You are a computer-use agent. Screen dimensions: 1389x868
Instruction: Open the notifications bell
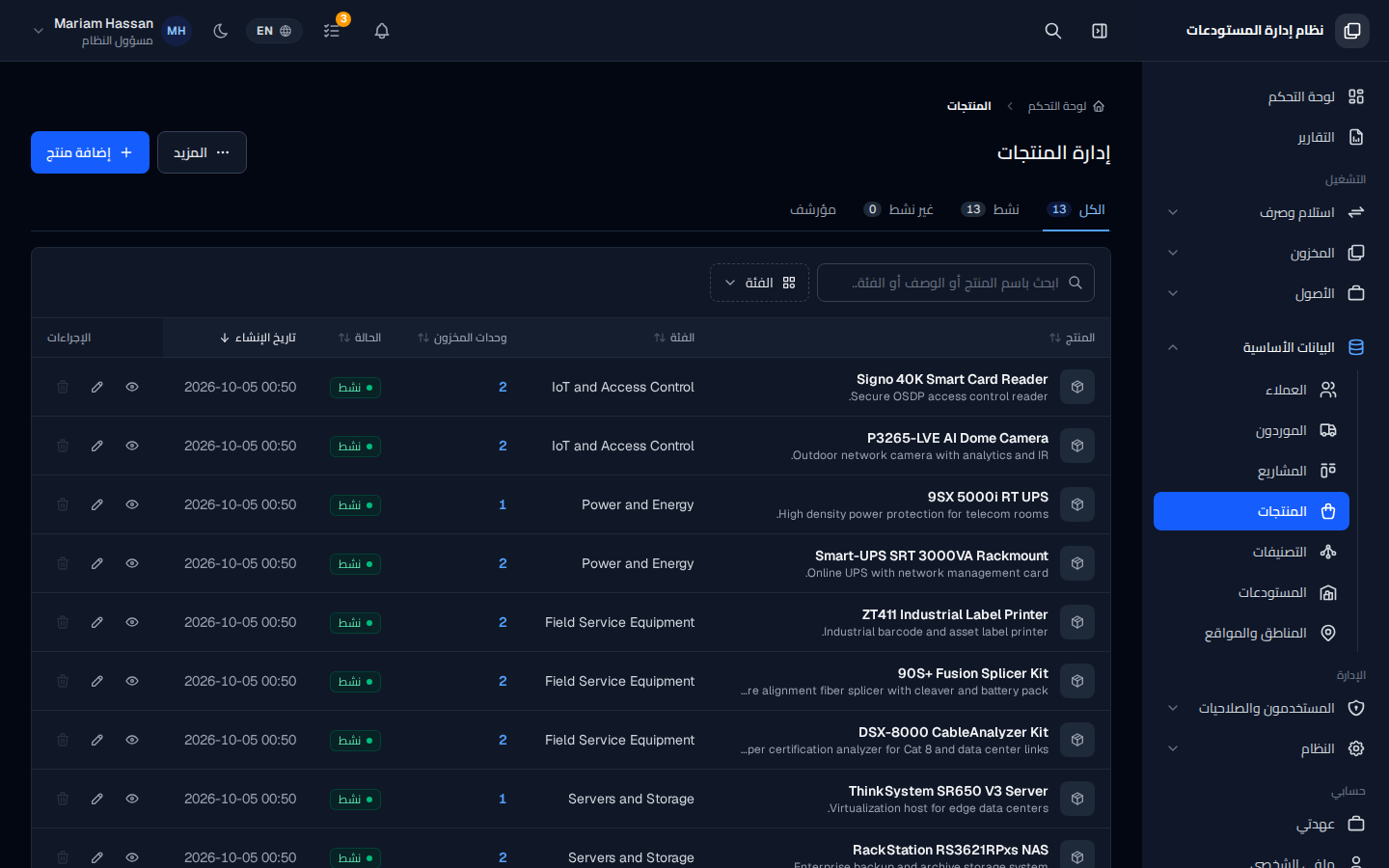pyautogui.click(x=382, y=31)
